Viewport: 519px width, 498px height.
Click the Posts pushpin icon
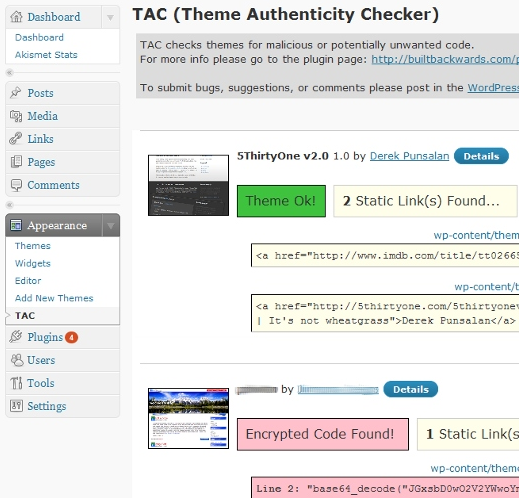point(15,93)
